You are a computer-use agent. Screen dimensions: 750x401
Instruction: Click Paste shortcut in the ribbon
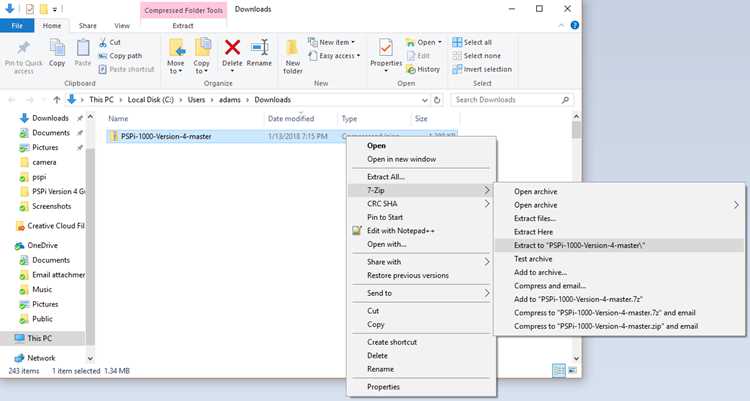click(126, 69)
